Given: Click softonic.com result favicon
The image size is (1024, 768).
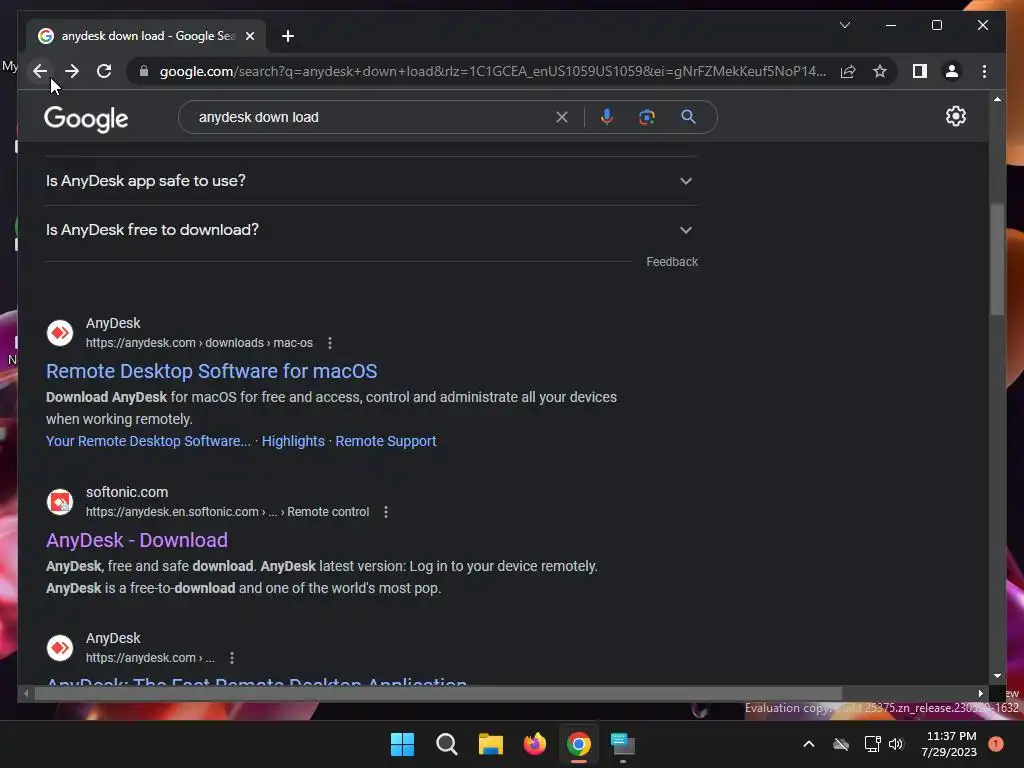Looking at the screenshot, I should click(60, 502).
